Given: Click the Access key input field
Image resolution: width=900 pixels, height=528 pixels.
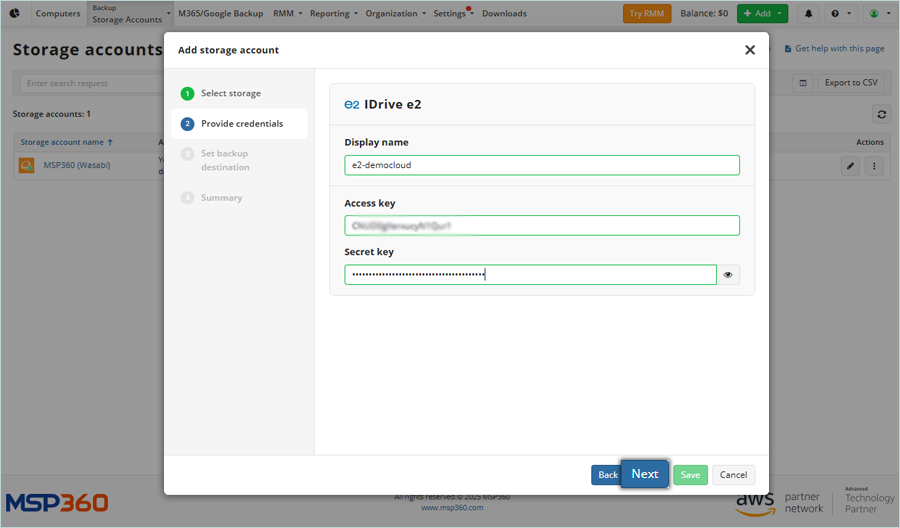Looking at the screenshot, I should [541, 226].
